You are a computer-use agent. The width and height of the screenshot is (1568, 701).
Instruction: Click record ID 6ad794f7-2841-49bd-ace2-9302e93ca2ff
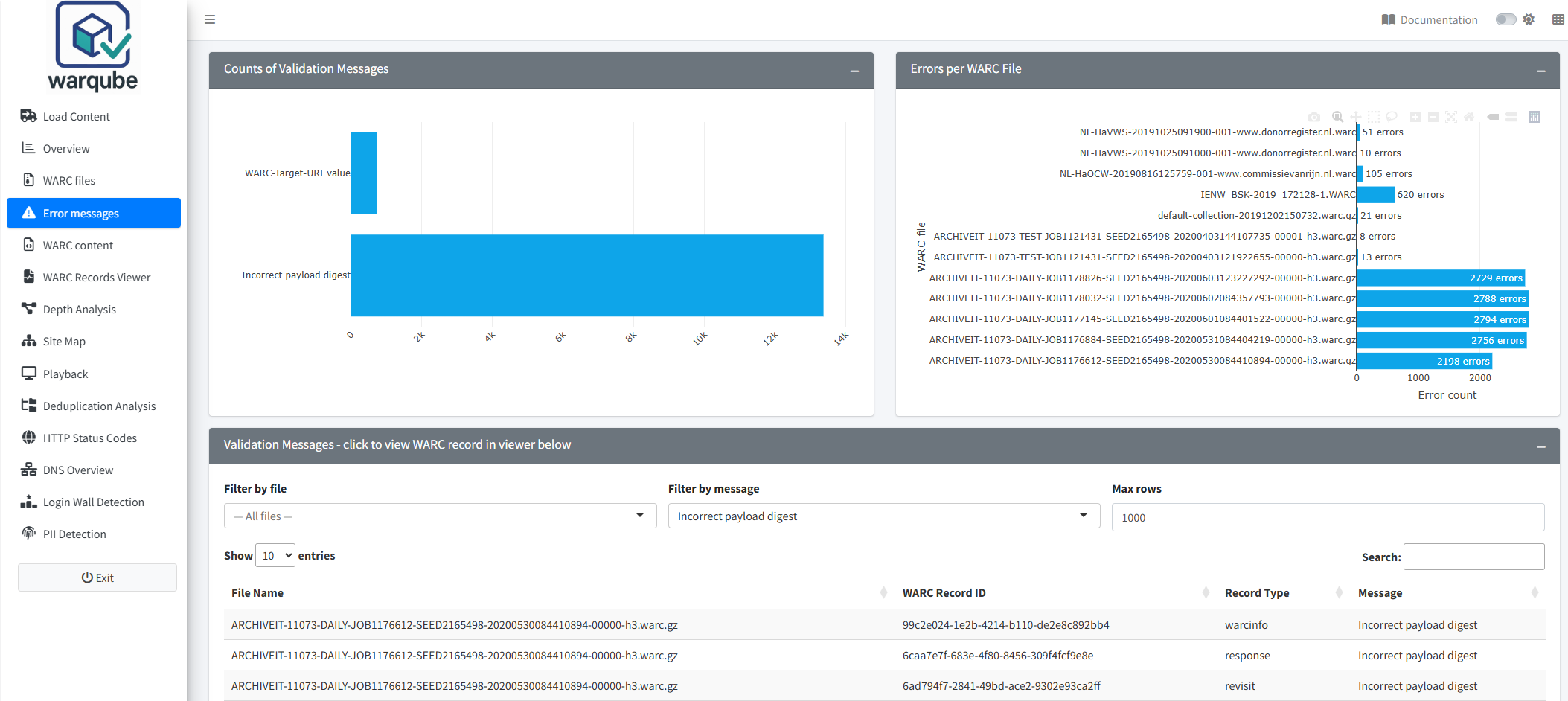(1001, 686)
